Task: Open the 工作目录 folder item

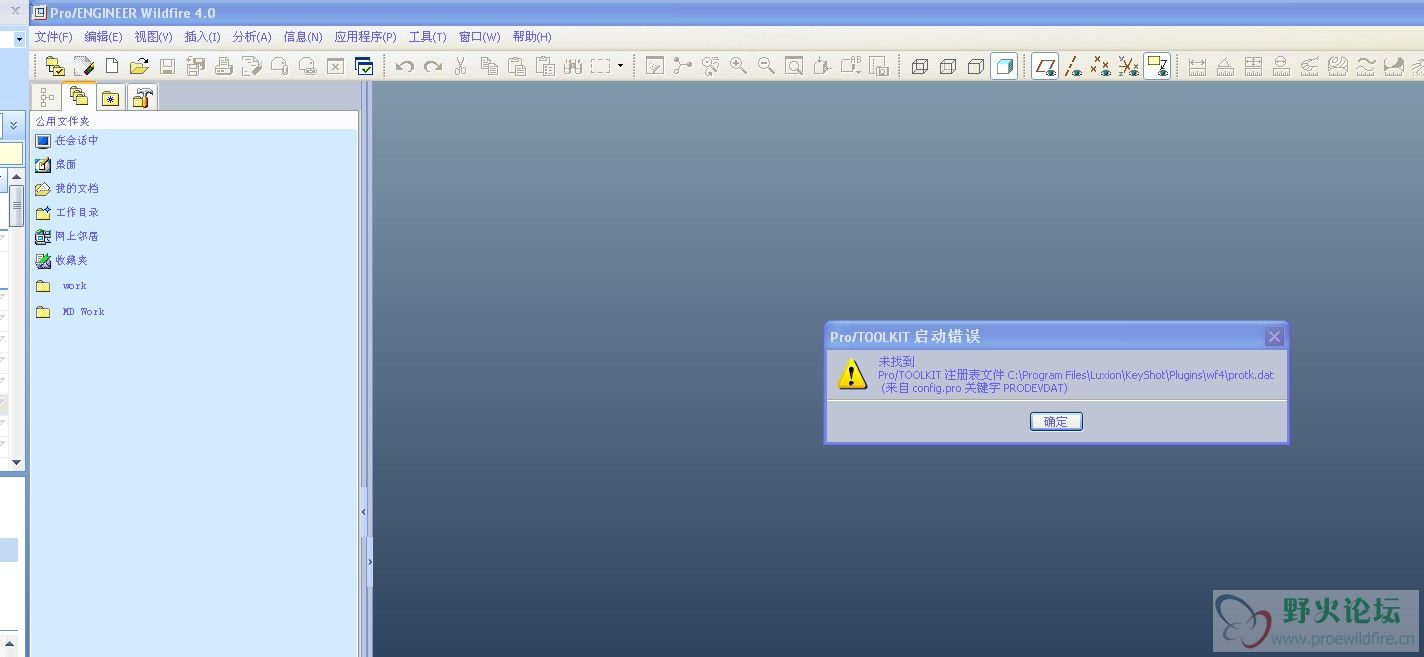Action: (67, 213)
